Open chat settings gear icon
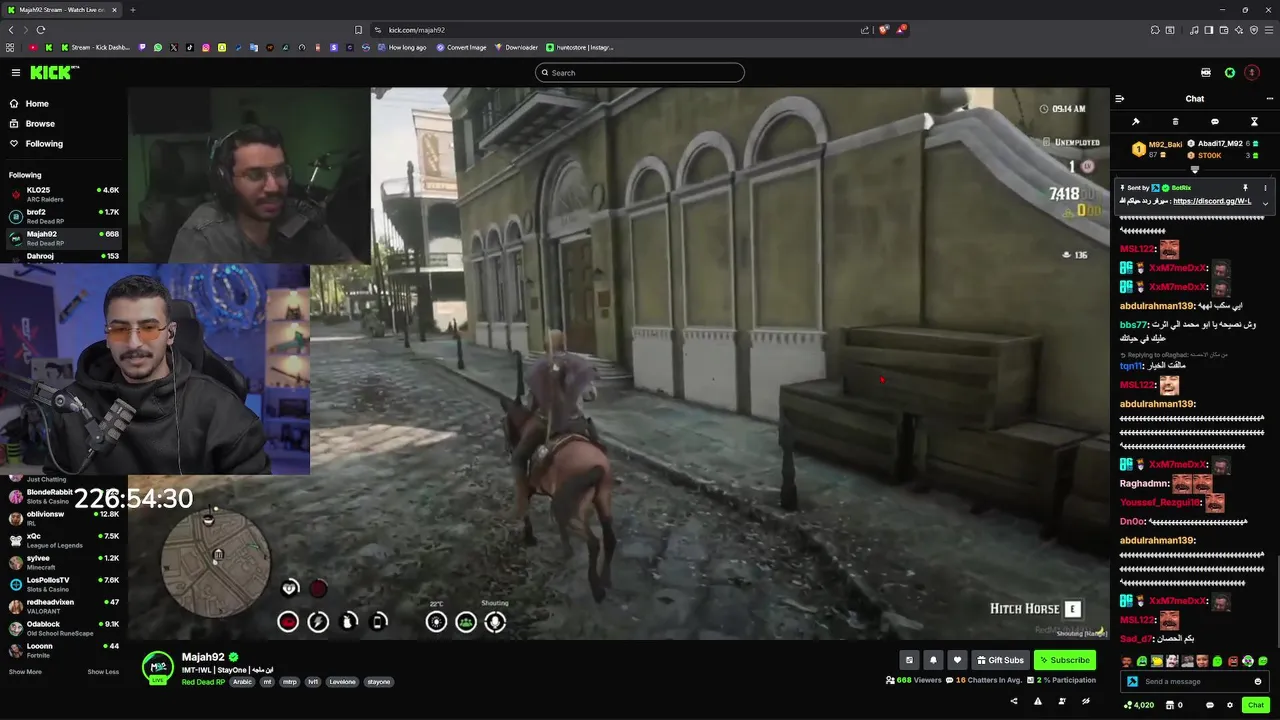Image resolution: width=1280 pixels, height=720 pixels. [1230, 705]
